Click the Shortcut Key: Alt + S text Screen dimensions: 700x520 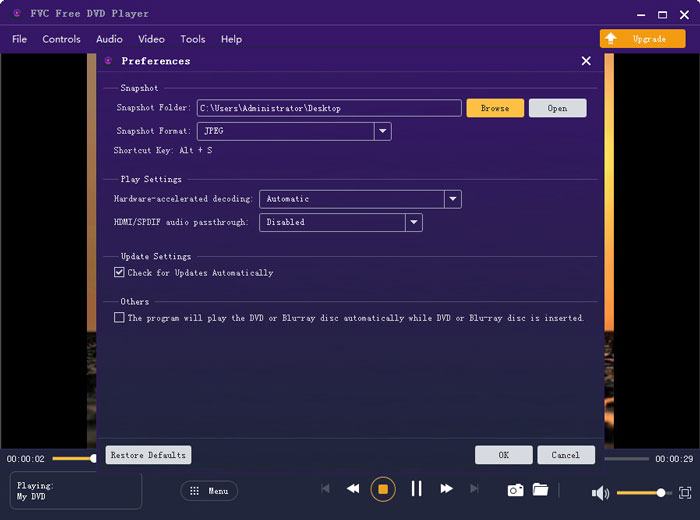163,150
